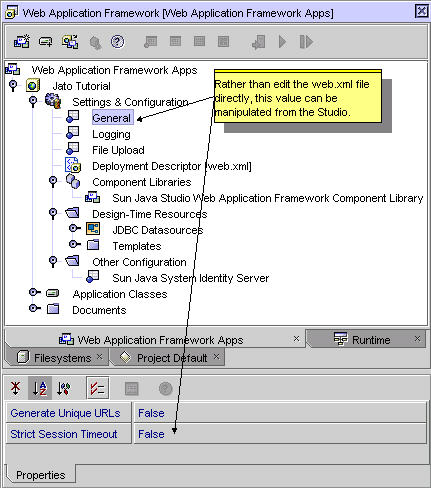The image size is (431, 488).
Task: Click the icon beside File Upload node
Action: tap(72, 149)
